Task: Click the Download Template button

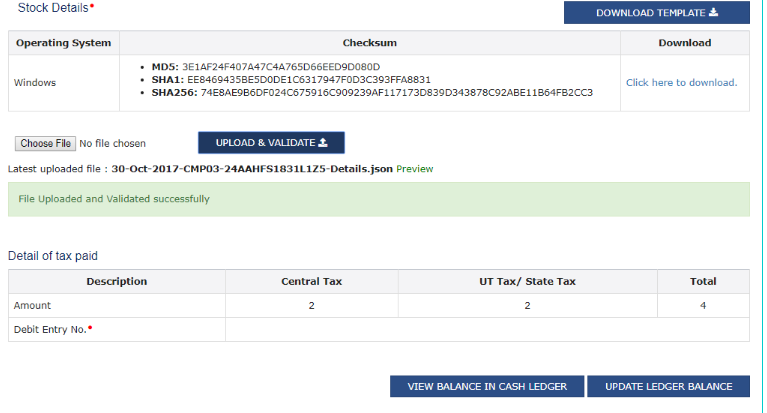Action: pos(656,13)
